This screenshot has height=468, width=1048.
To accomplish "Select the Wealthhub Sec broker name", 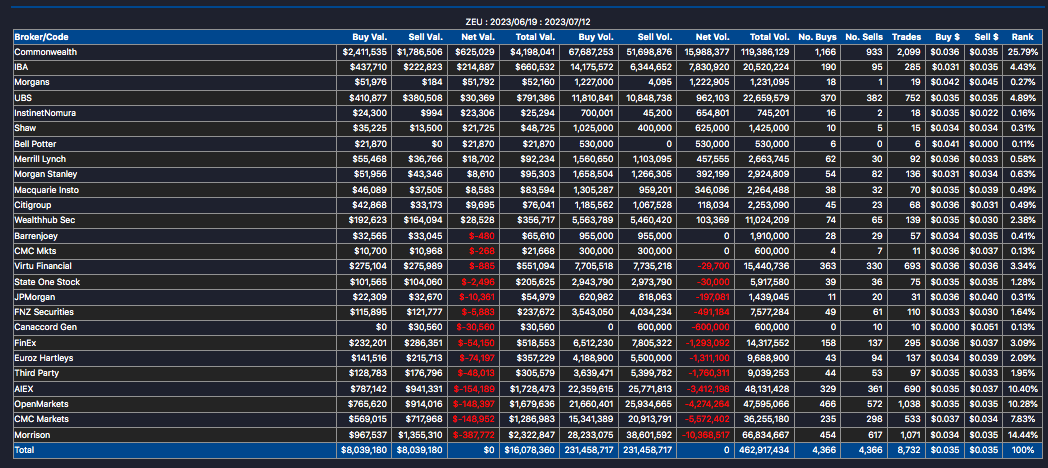I will [45, 221].
